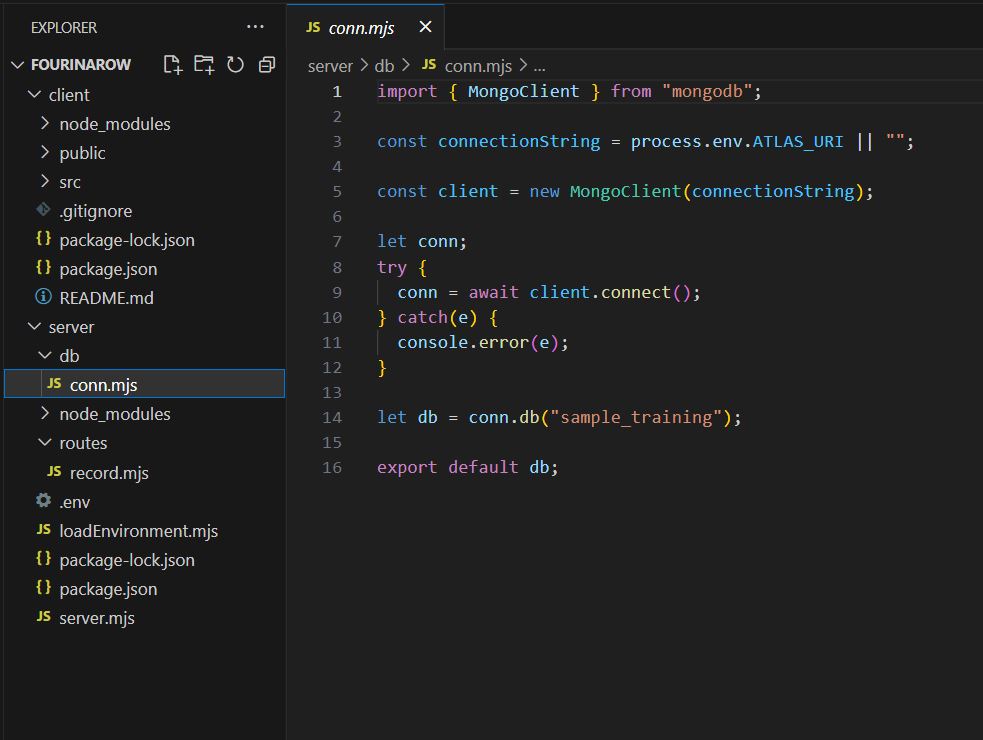Collapse all folders in Explorer
The image size is (983, 740).
click(267, 65)
